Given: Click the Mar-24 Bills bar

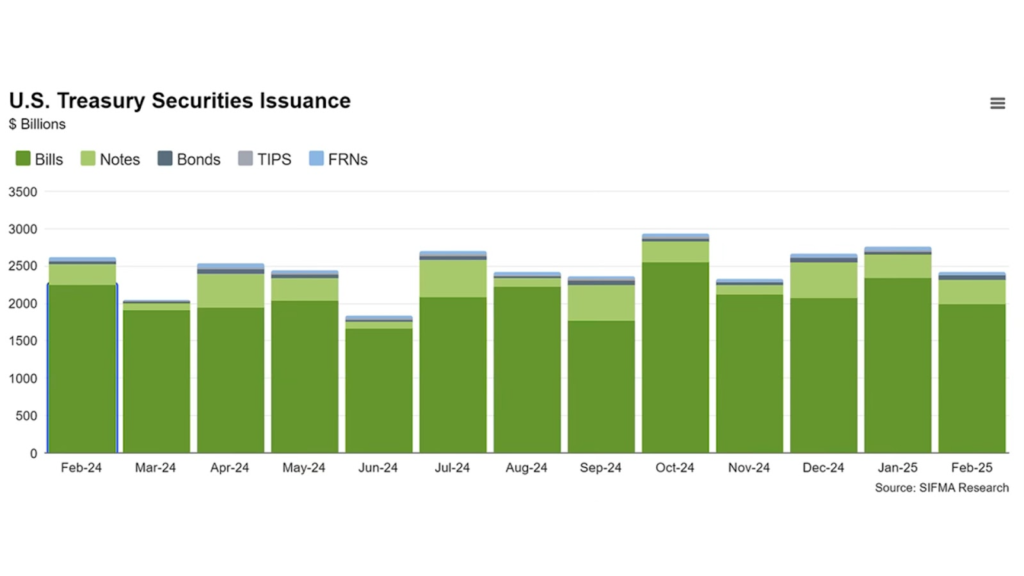Looking at the screenshot, I should pyautogui.click(x=156, y=382).
